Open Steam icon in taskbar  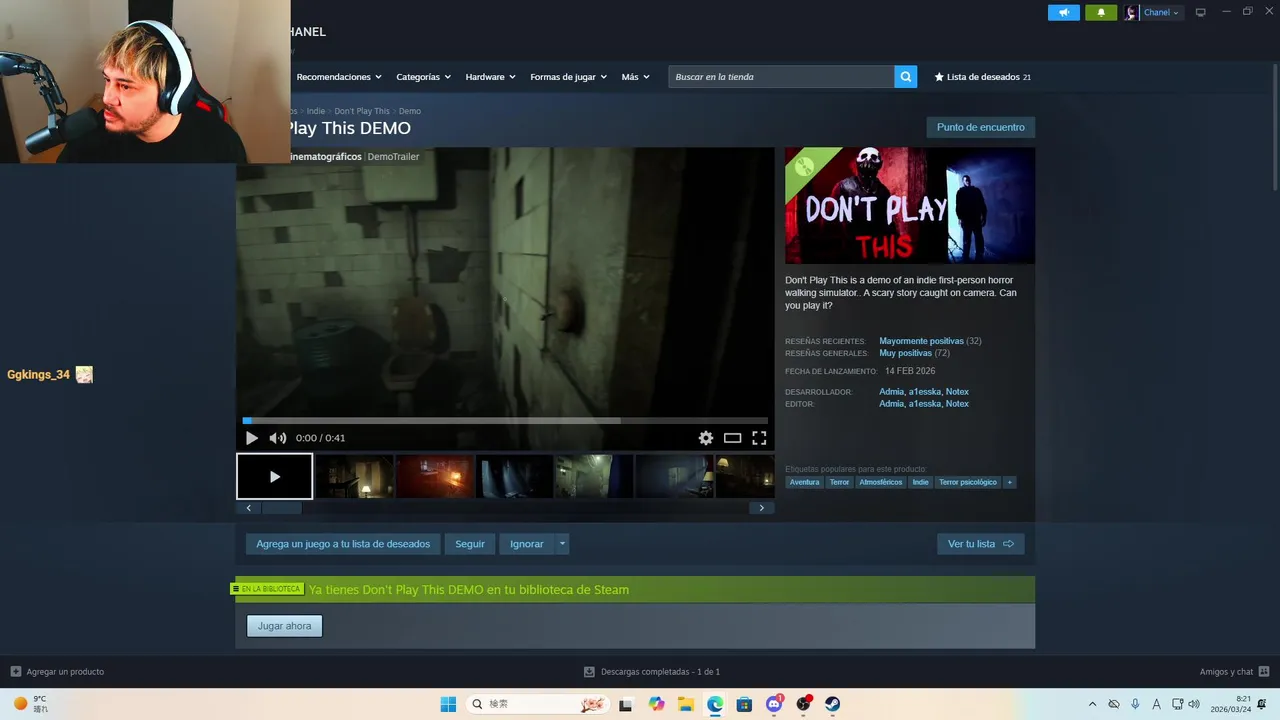point(832,704)
